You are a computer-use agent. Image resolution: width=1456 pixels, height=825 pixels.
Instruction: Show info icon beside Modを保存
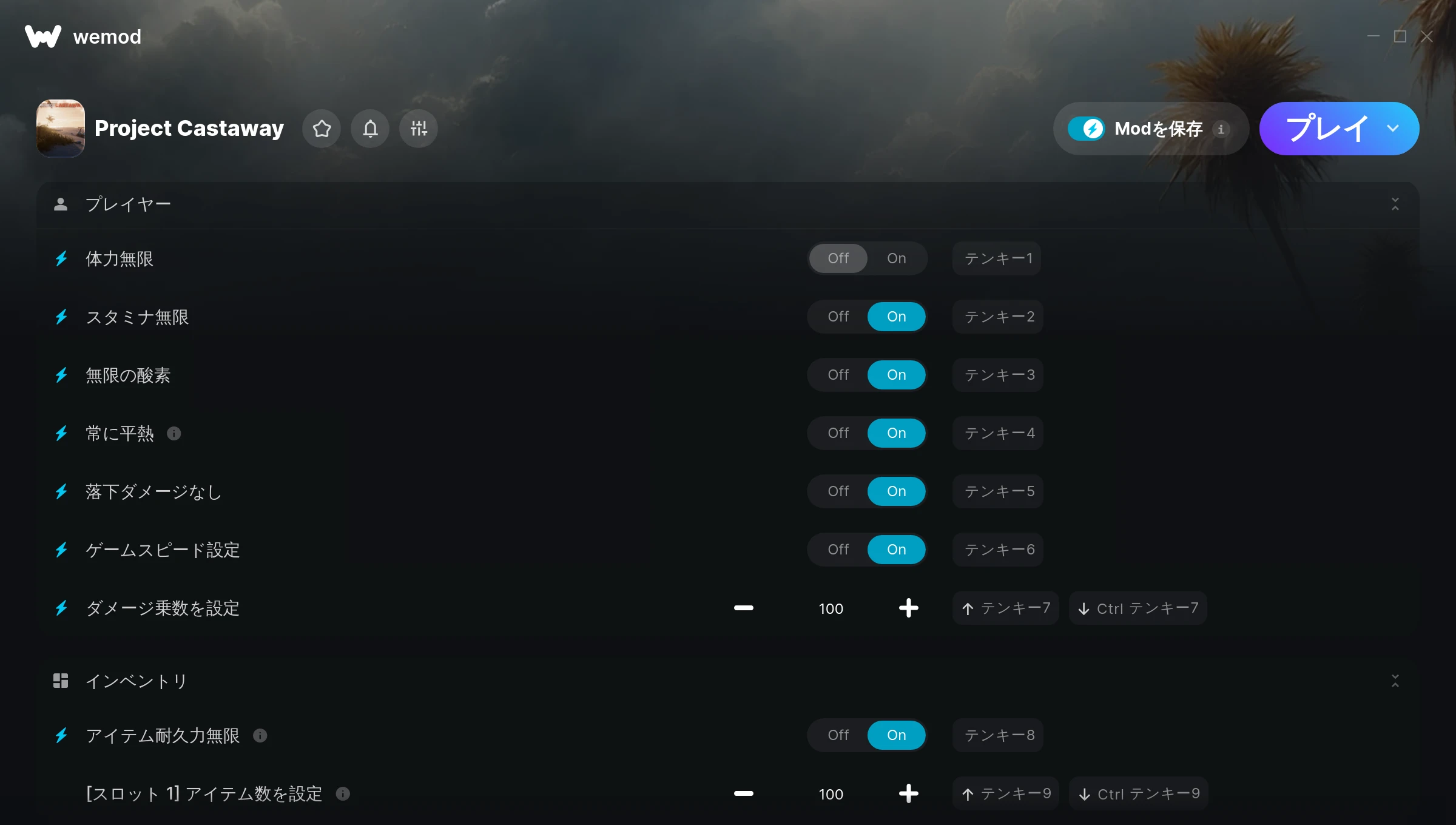[1221, 129]
